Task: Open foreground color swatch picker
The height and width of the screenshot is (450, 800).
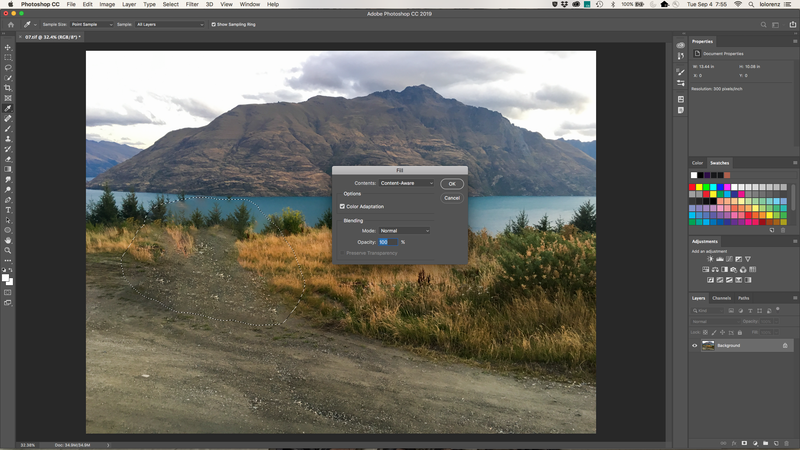Action: coord(6,278)
